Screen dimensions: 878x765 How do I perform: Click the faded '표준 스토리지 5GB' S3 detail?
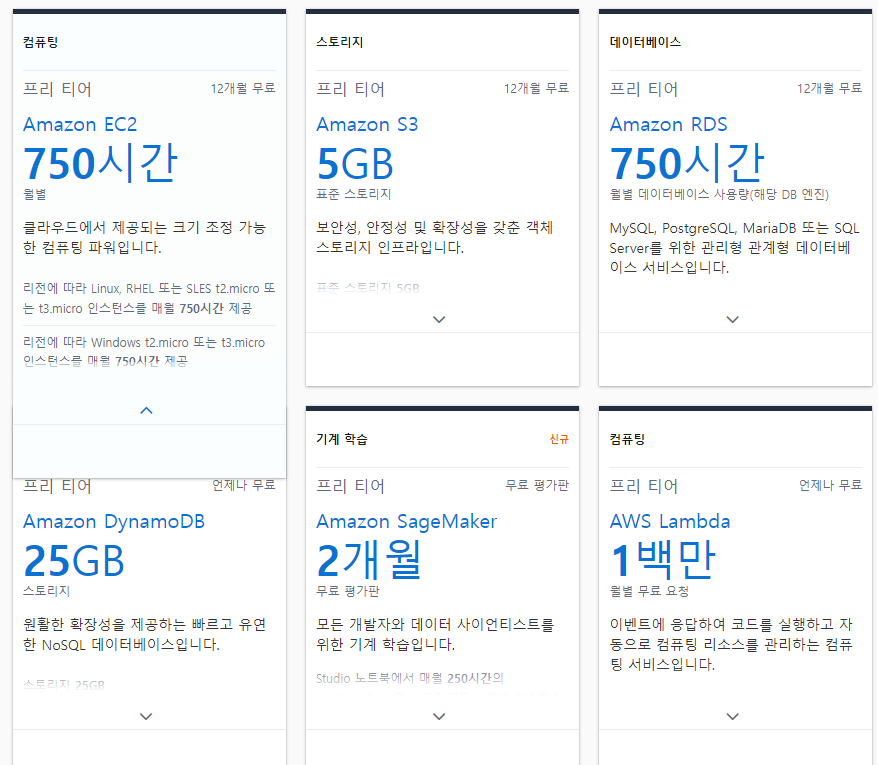[368, 288]
